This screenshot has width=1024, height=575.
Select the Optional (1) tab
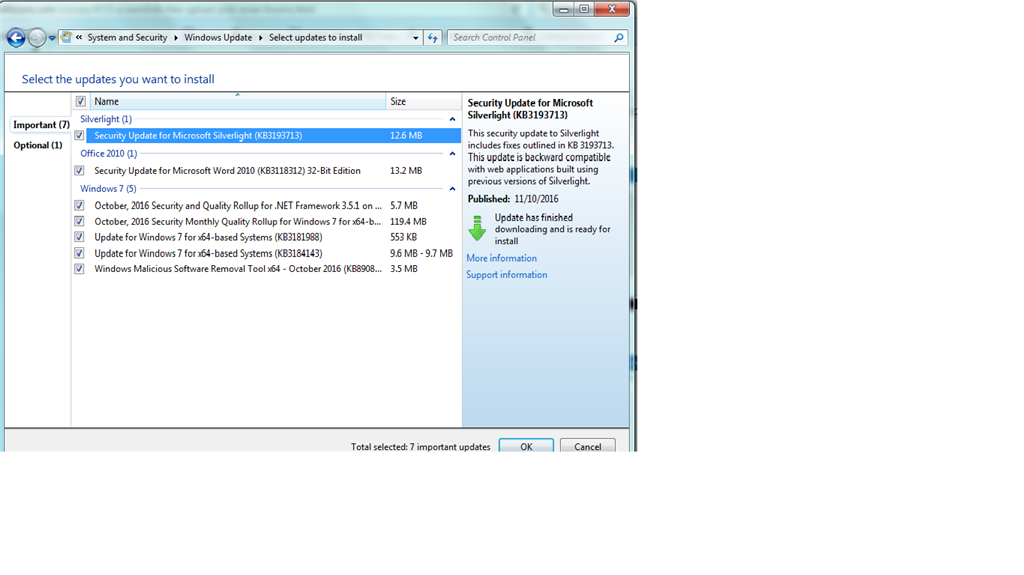pos(38,145)
